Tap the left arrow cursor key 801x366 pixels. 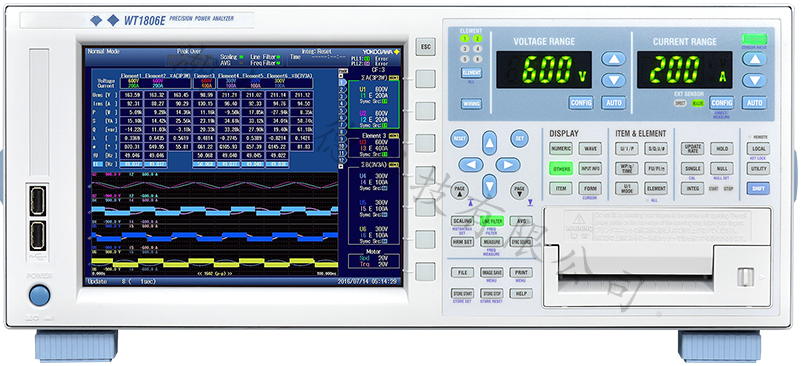(470, 165)
